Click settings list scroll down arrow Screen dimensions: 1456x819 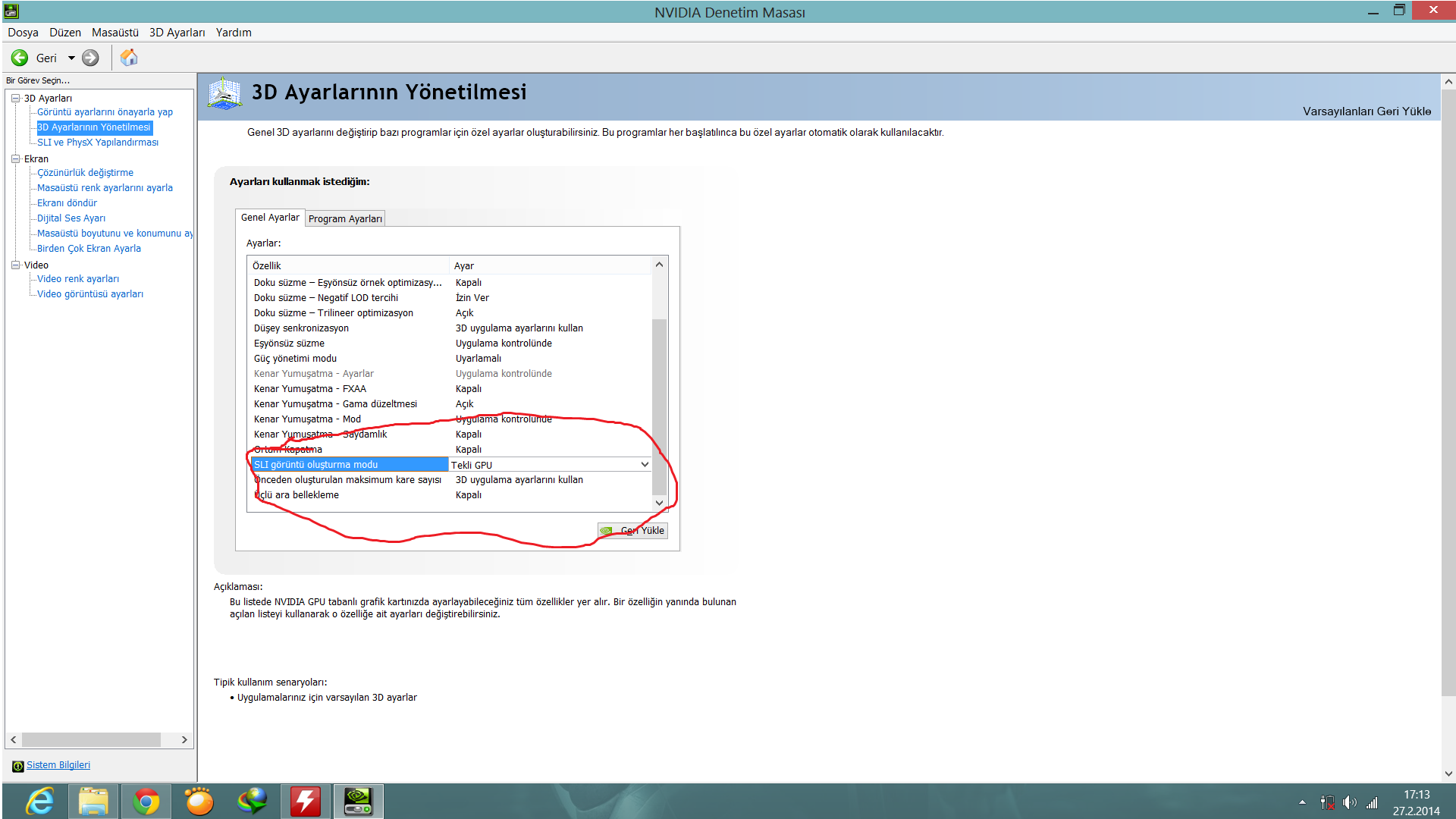pyautogui.click(x=659, y=504)
